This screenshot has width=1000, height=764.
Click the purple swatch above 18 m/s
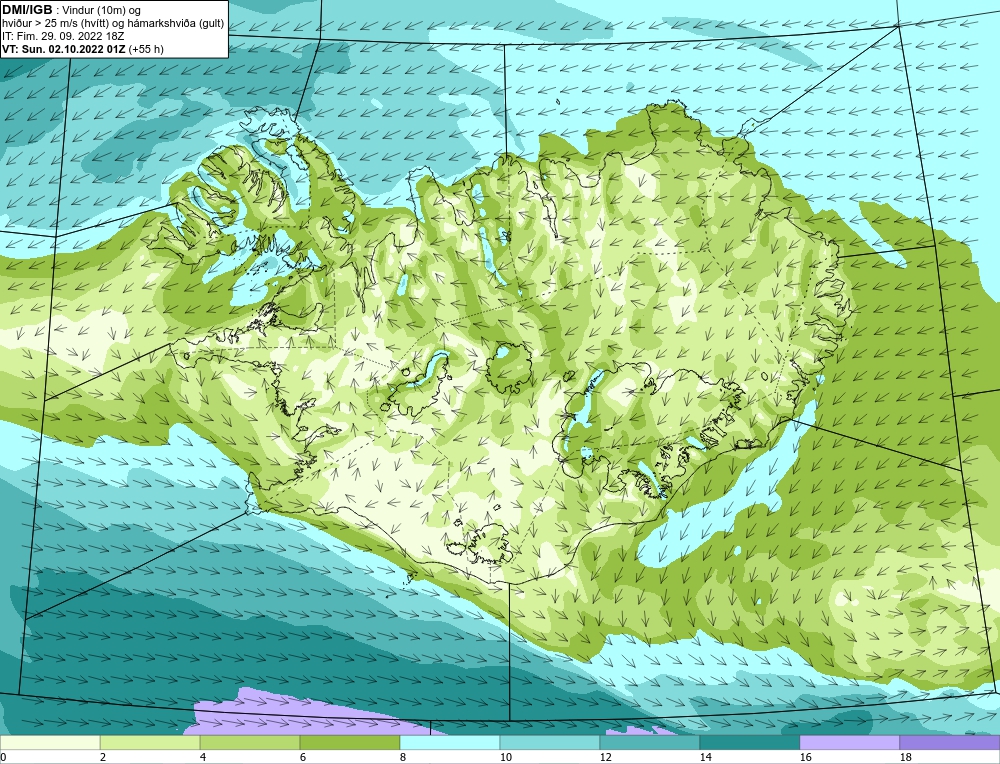pos(950,743)
